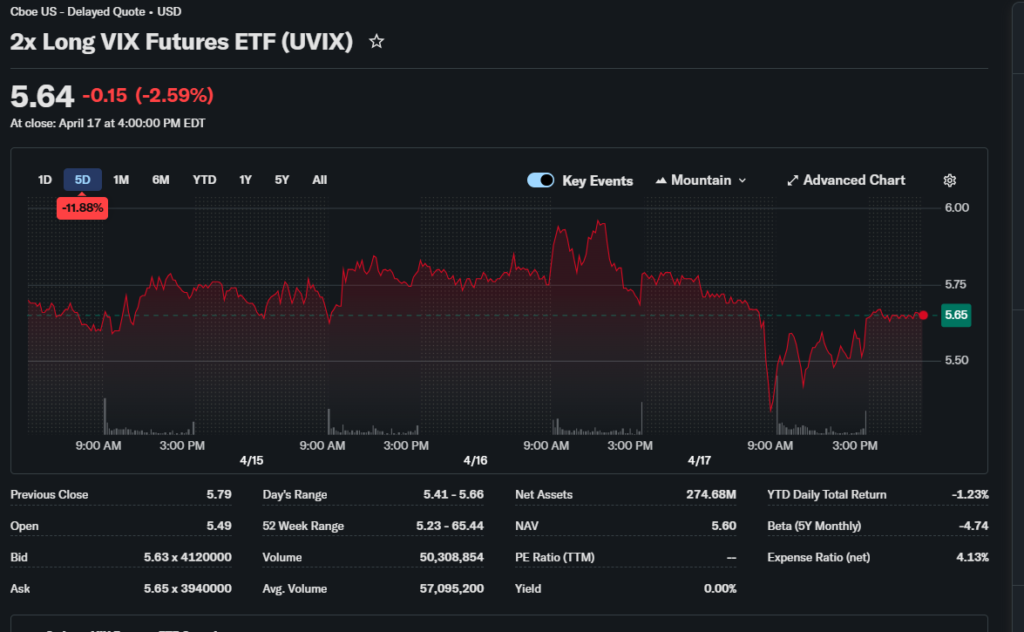Choose the 1Y chart range
Screen dimensions: 1024x632
click(x=245, y=180)
